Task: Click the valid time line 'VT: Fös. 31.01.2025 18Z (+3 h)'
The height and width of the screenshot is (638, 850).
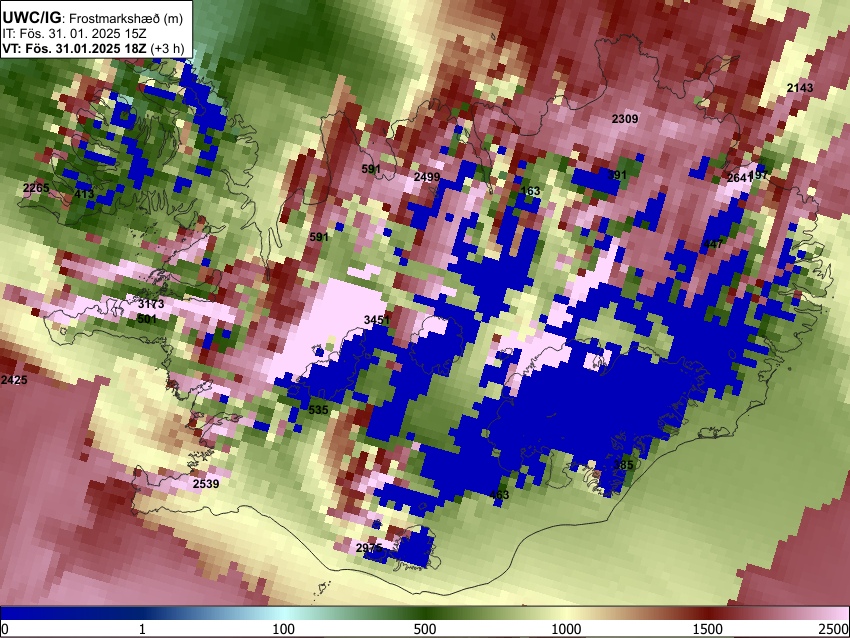Action: [x=94, y=48]
